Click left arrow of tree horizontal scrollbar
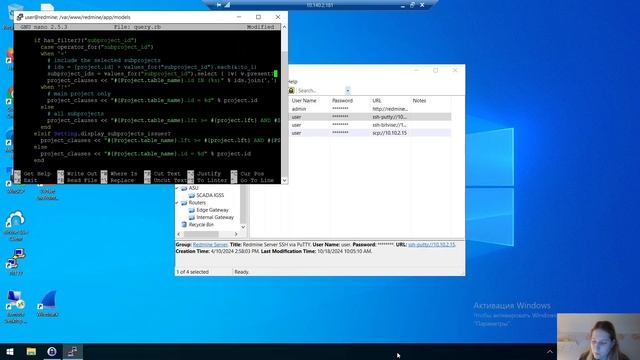Viewport: 640px width, 360px height. 178,234
